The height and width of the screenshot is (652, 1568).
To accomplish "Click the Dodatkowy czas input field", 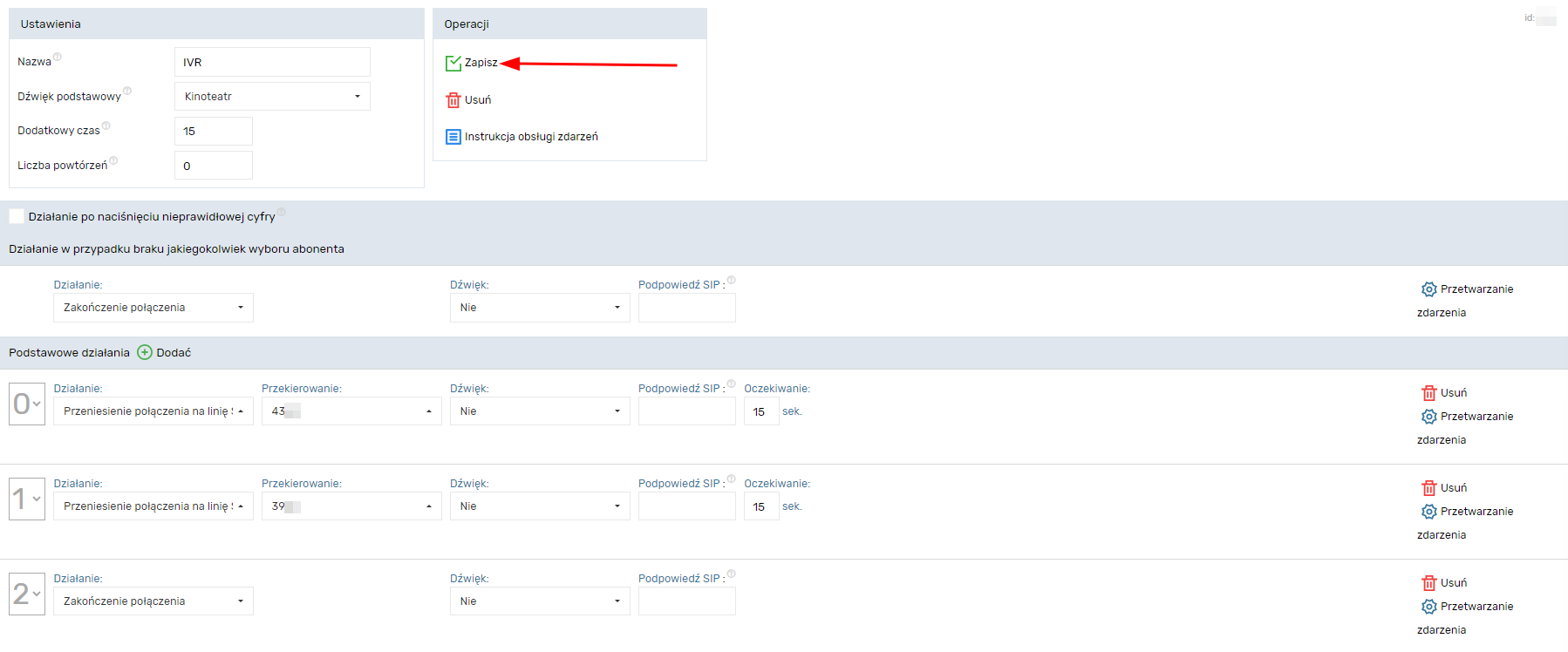I will 214,132.
